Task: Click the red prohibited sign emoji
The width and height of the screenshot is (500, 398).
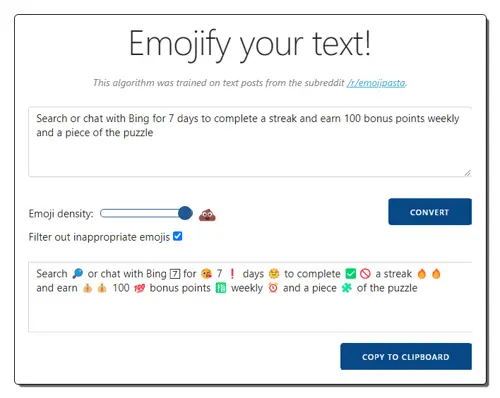Action: [365, 274]
